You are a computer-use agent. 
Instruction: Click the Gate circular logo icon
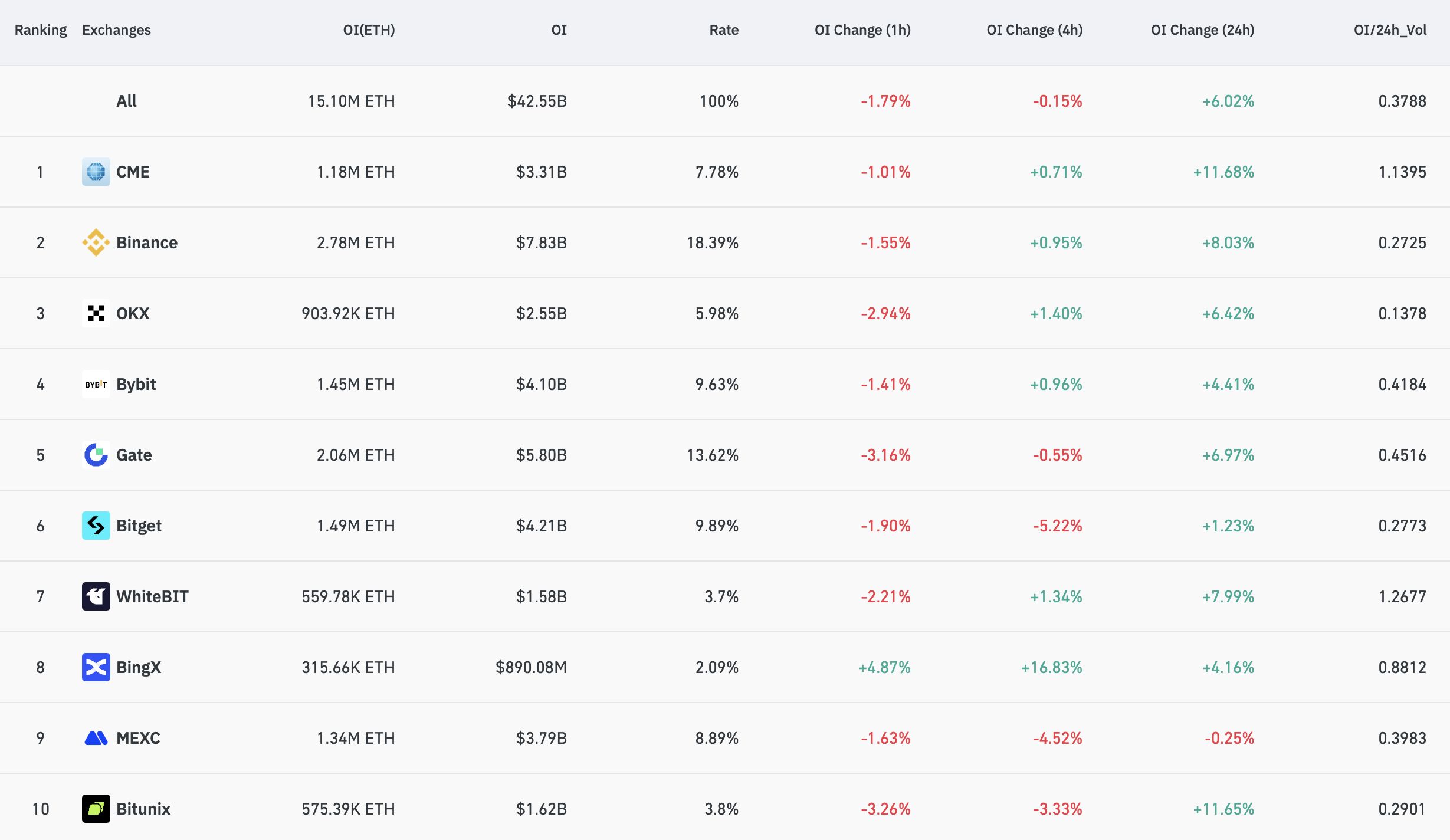pyautogui.click(x=96, y=455)
